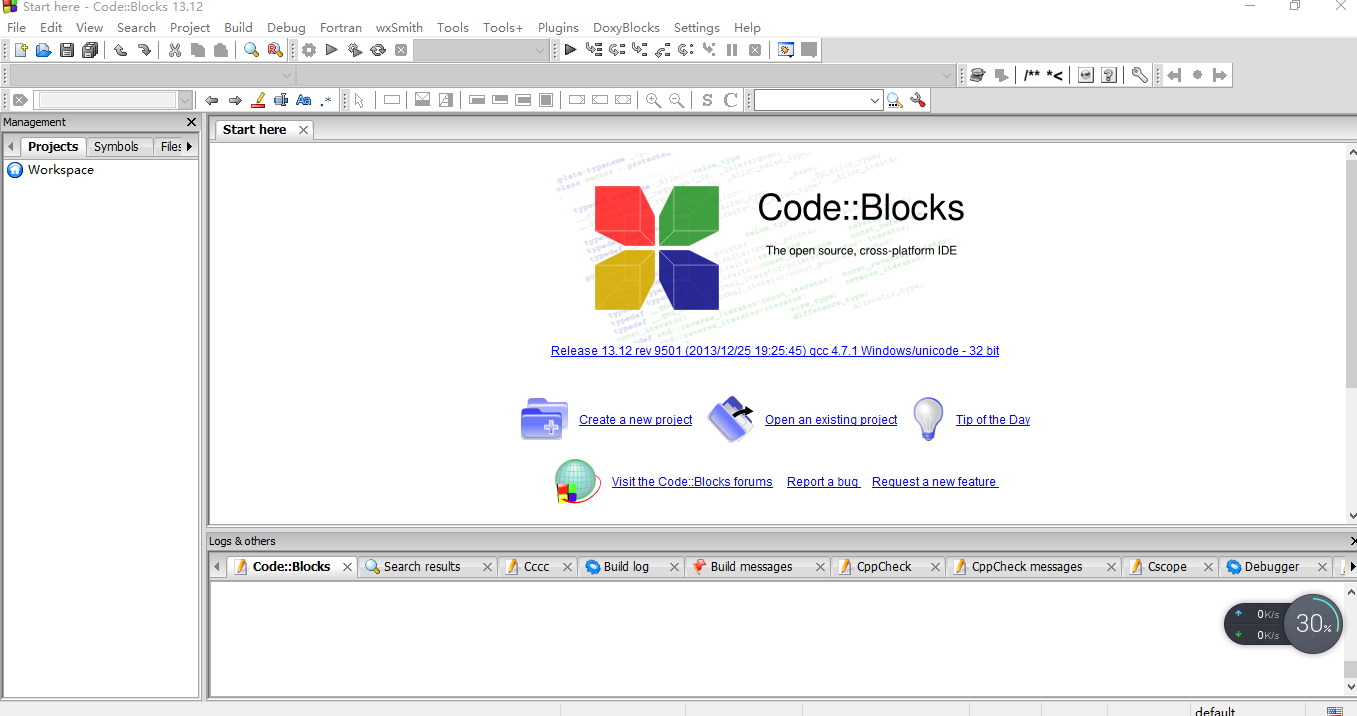Viewport: 1357px width, 716px height.
Task: Click the Cut scissors icon
Action: [175, 50]
